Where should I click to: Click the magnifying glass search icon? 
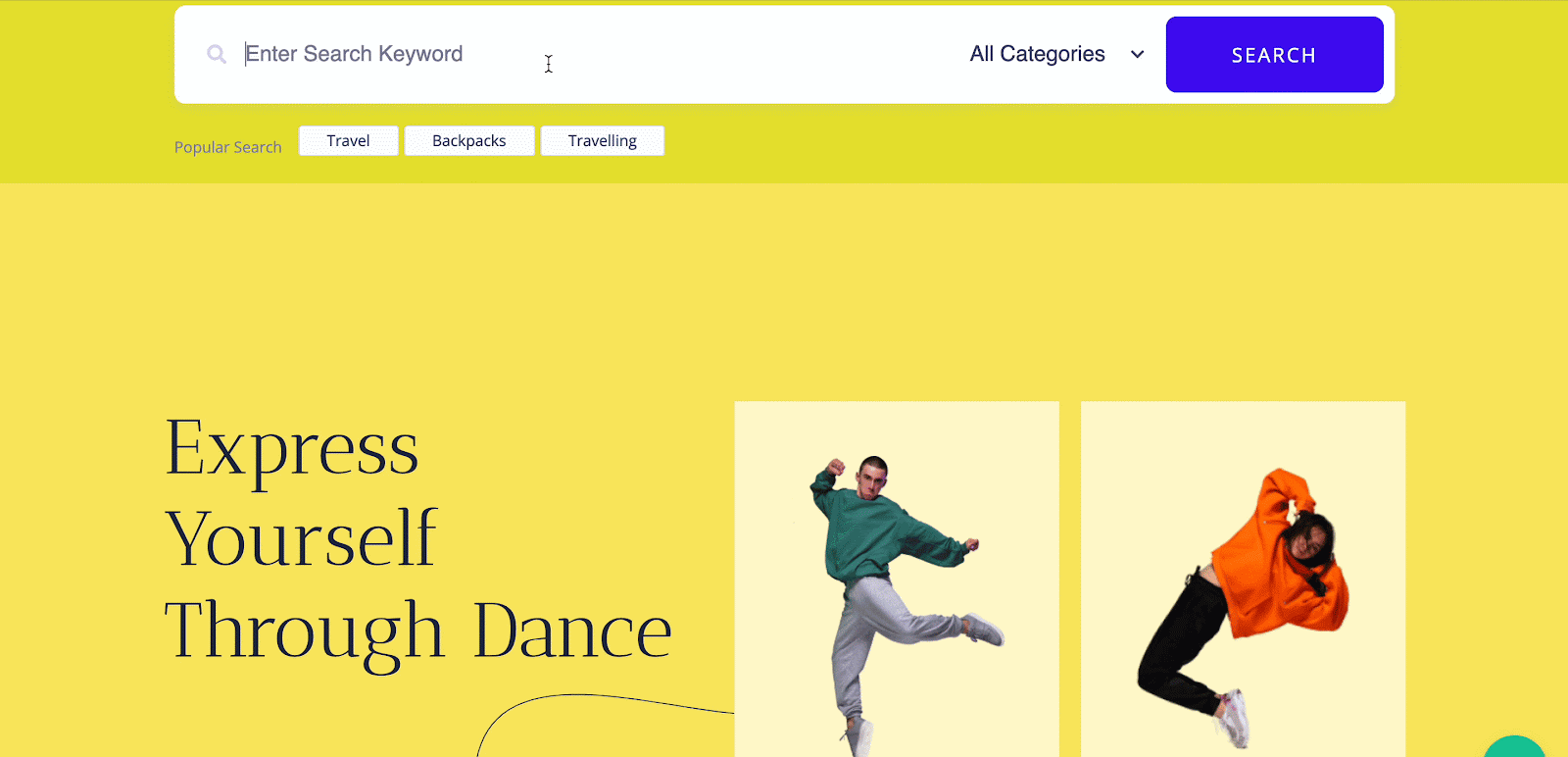(x=217, y=54)
